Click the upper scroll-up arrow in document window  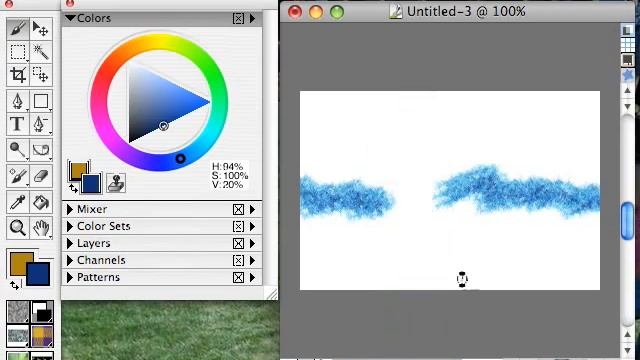pos(627,91)
